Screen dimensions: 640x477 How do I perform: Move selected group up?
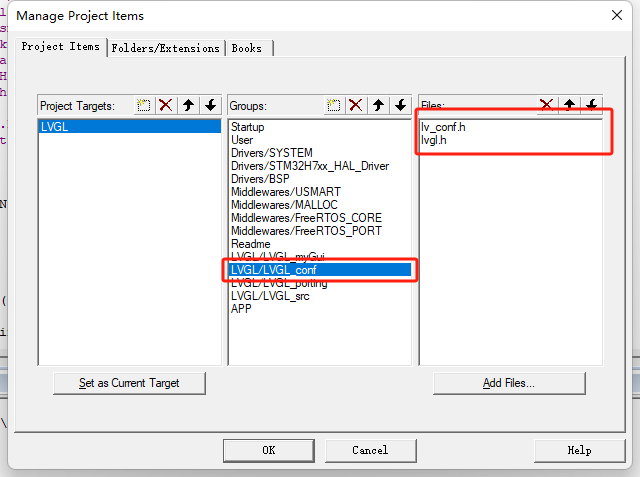pos(378,105)
